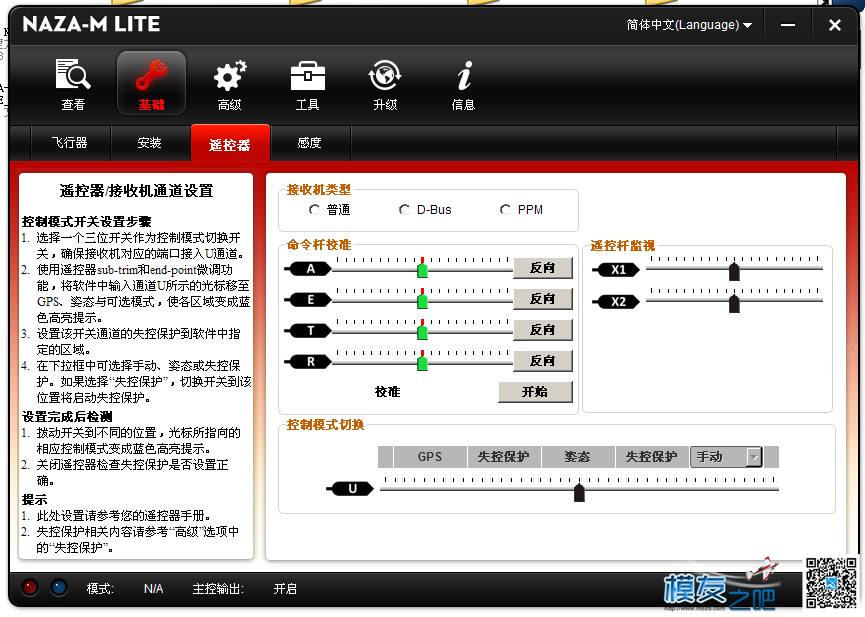Image resolution: width=865 pixels, height=617 pixels.
Task: Reverse channel T with 反向 button
Action: 542,329
